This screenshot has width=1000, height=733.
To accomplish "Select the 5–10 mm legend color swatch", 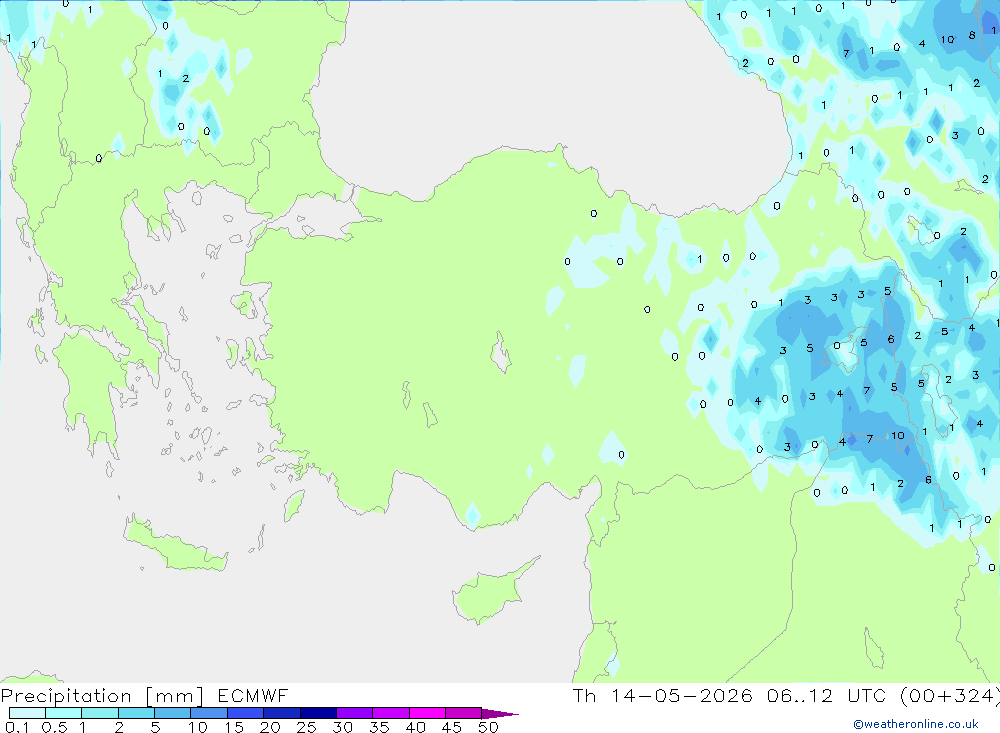I will tap(173, 713).
